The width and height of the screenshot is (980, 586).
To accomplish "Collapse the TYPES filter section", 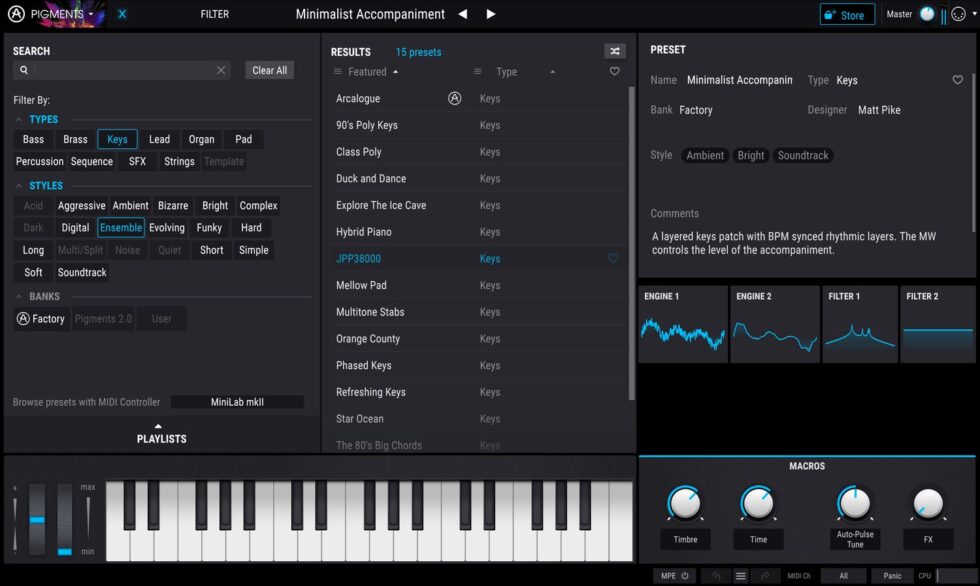I will tap(19, 119).
